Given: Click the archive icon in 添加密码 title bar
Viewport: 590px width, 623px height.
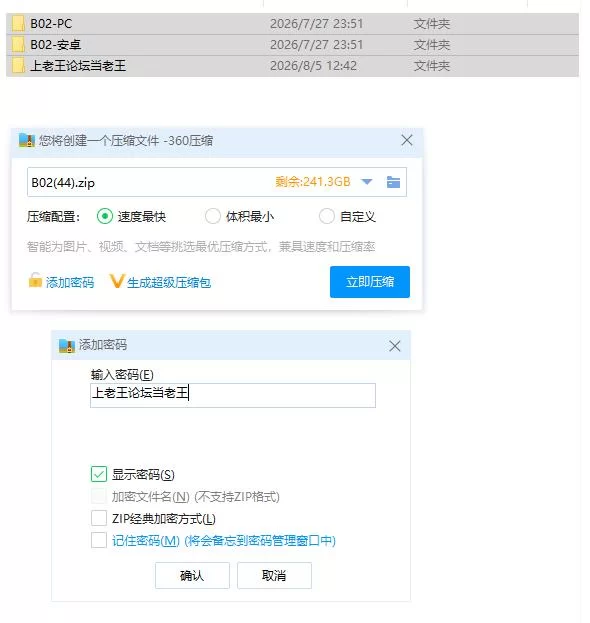Looking at the screenshot, I should 67,346.
